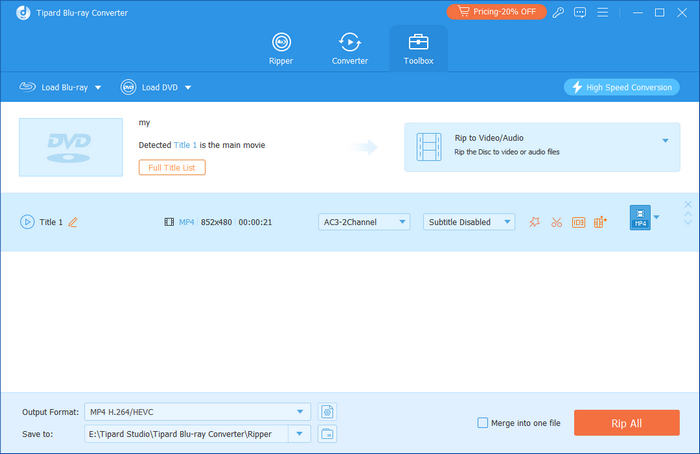Click the 00:00:21 duration text
The image size is (700, 454).
point(255,222)
